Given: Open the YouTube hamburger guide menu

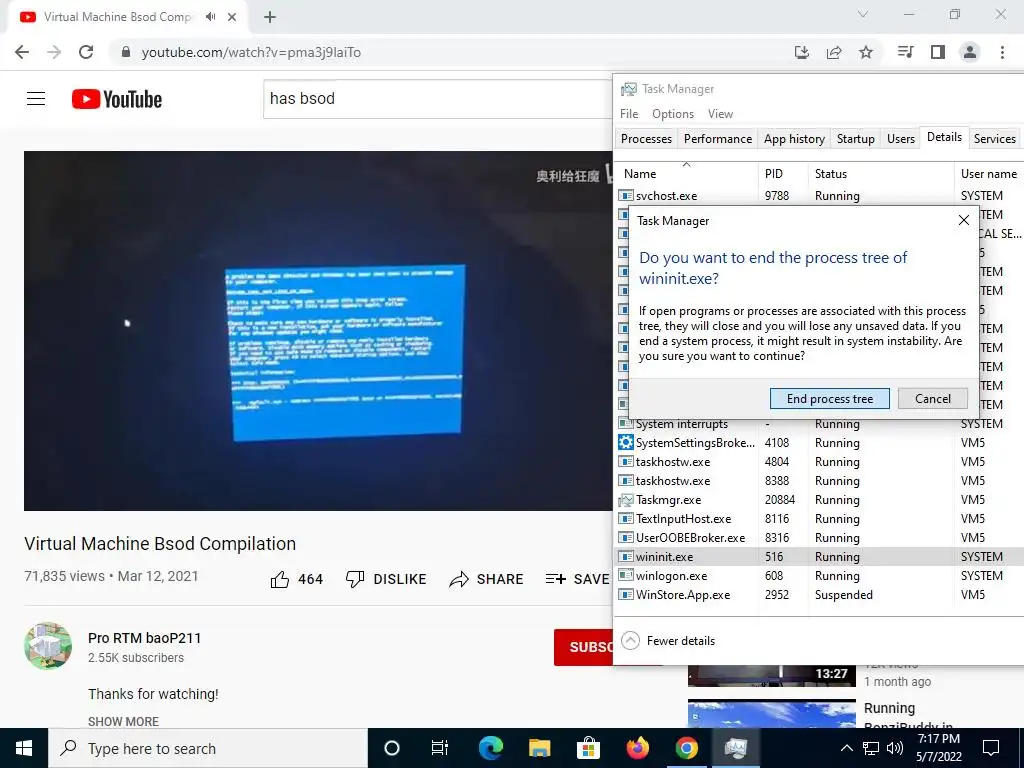Looking at the screenshot, I should click(x=36, y=99).
